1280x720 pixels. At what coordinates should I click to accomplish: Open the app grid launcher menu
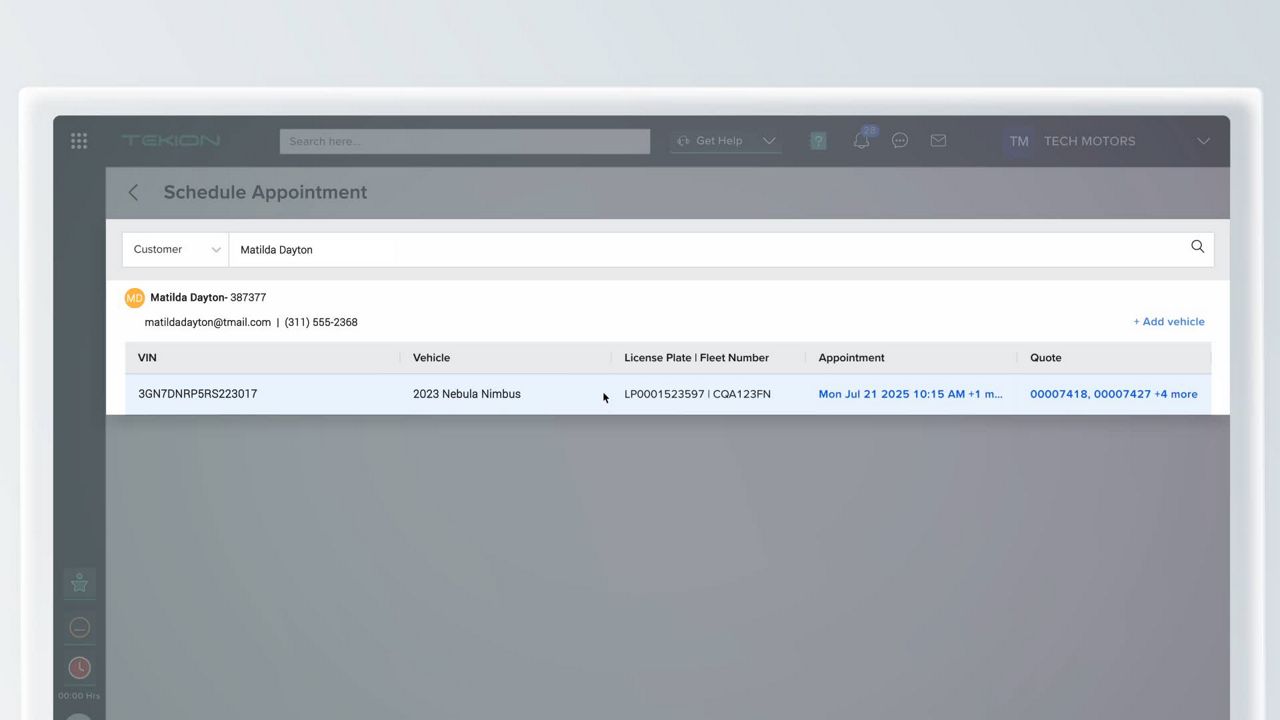(79, 141)
